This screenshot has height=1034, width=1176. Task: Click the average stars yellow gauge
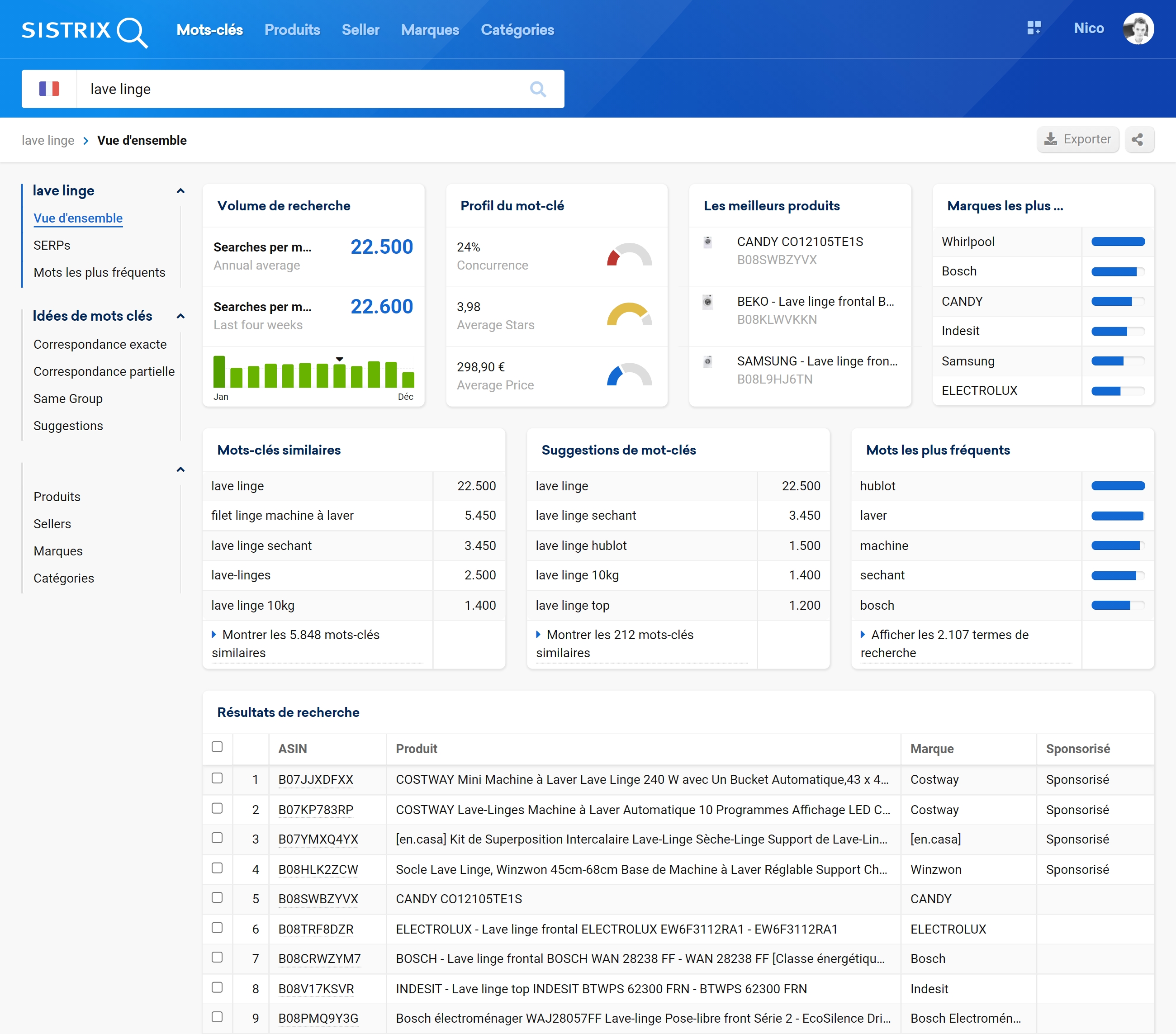point(629,314)
